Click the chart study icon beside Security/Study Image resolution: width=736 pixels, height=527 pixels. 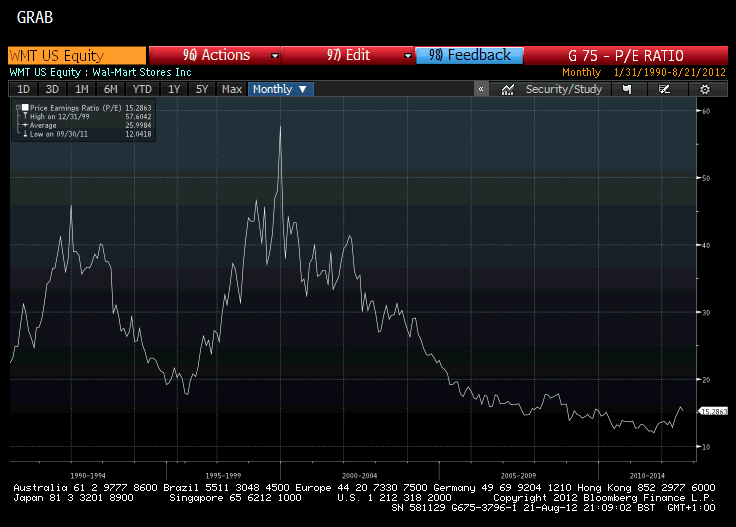coord(507,89)
